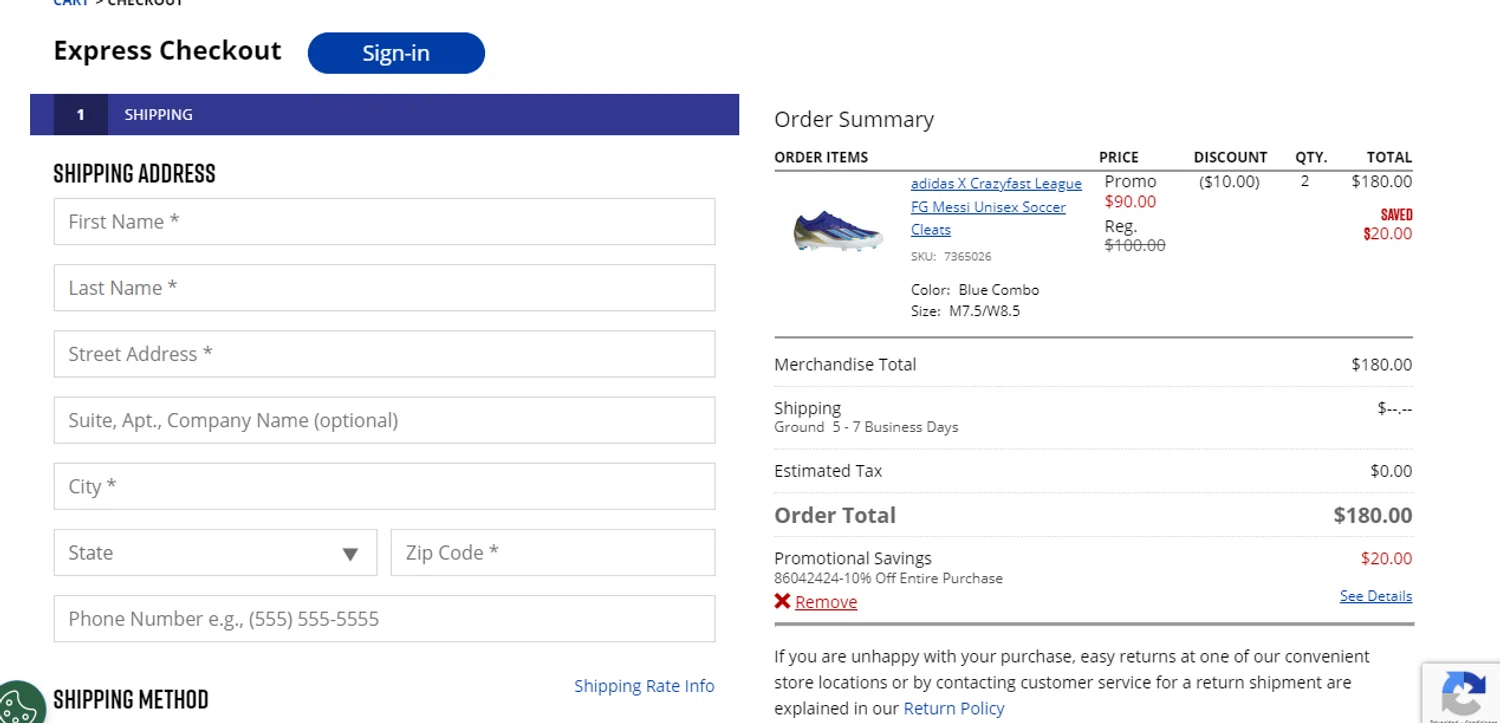Click Remove promotional code link

tap(826, 602)
